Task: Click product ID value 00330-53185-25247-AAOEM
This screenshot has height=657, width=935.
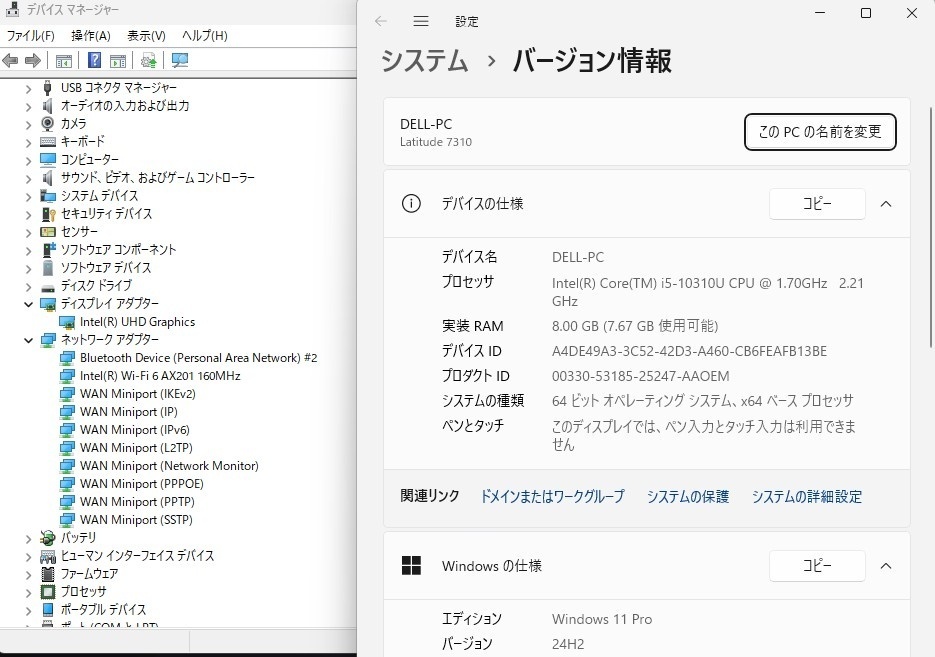Action: click(640, 376)
